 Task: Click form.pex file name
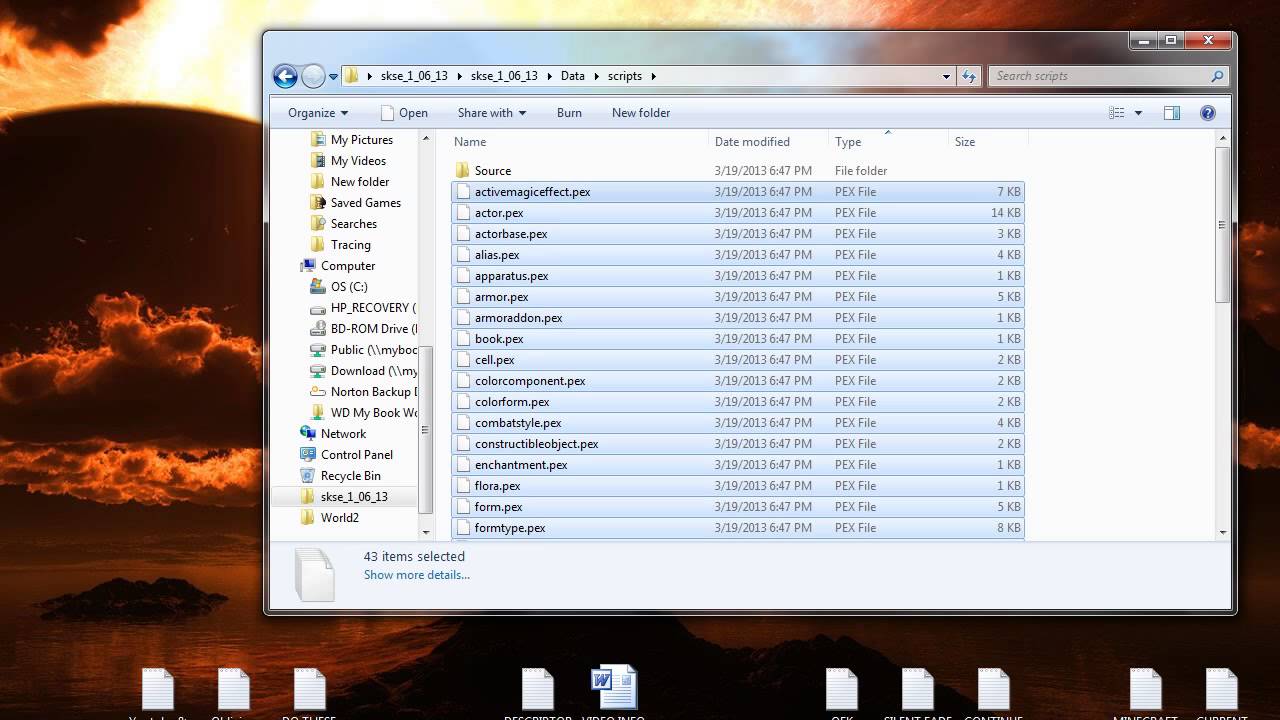point(499,507)
